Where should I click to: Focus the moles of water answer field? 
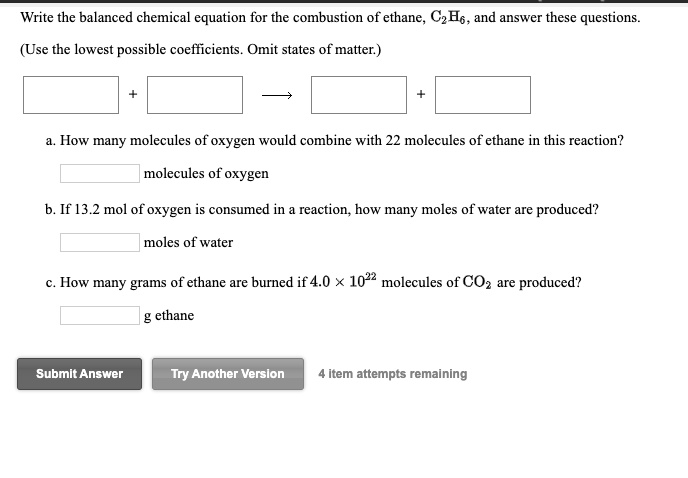tap(99, 243)
